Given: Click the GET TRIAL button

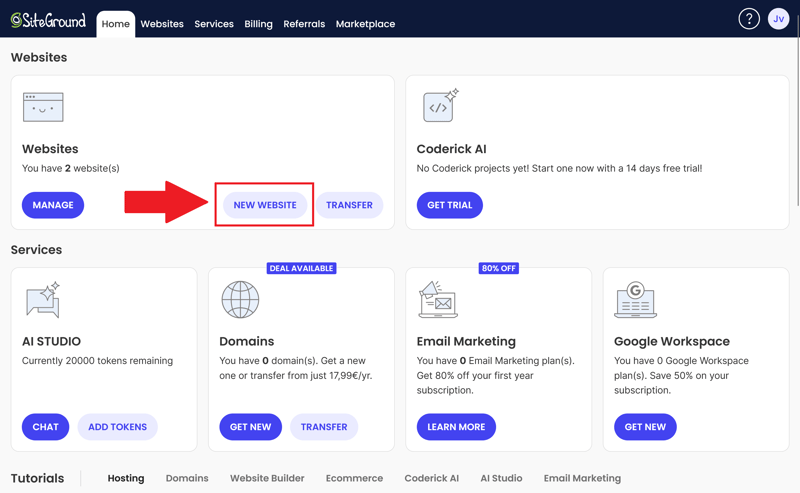Looking at the screenshot, I should (450, 205).
